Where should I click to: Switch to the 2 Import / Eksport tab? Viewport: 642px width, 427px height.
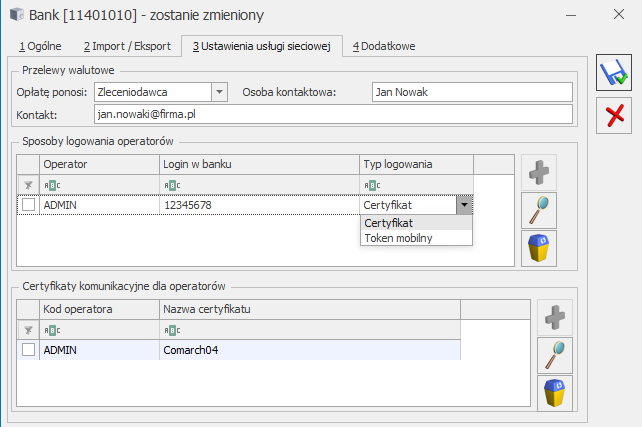[127, 46]
